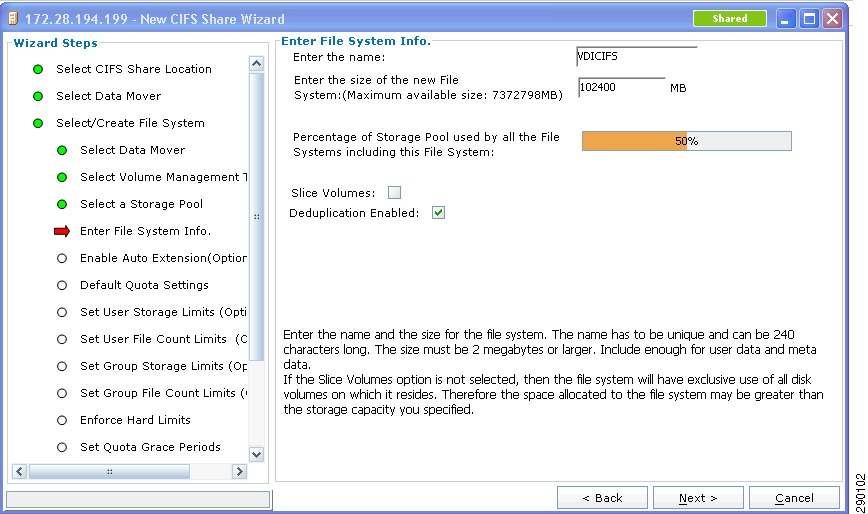Click the circle icon beside Set Quota Grace Periods
This screenshot has width=868, height=514.
point(62,447)
